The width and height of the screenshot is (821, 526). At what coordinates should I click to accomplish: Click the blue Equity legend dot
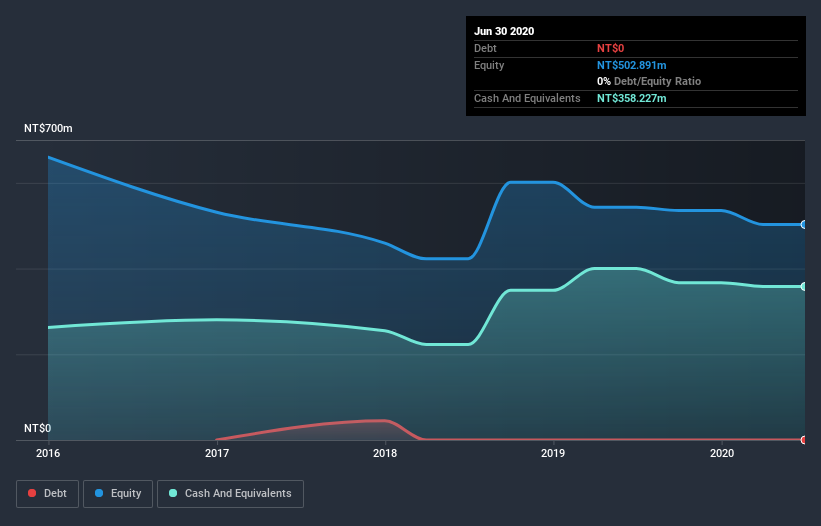tap(99, 493)
